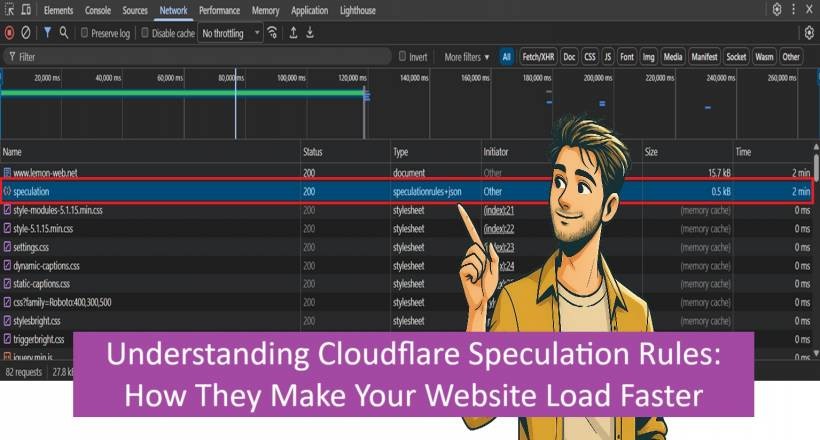Stop recording network log
The width and height of the screenshot is (820, 440).
coord(9,33)
